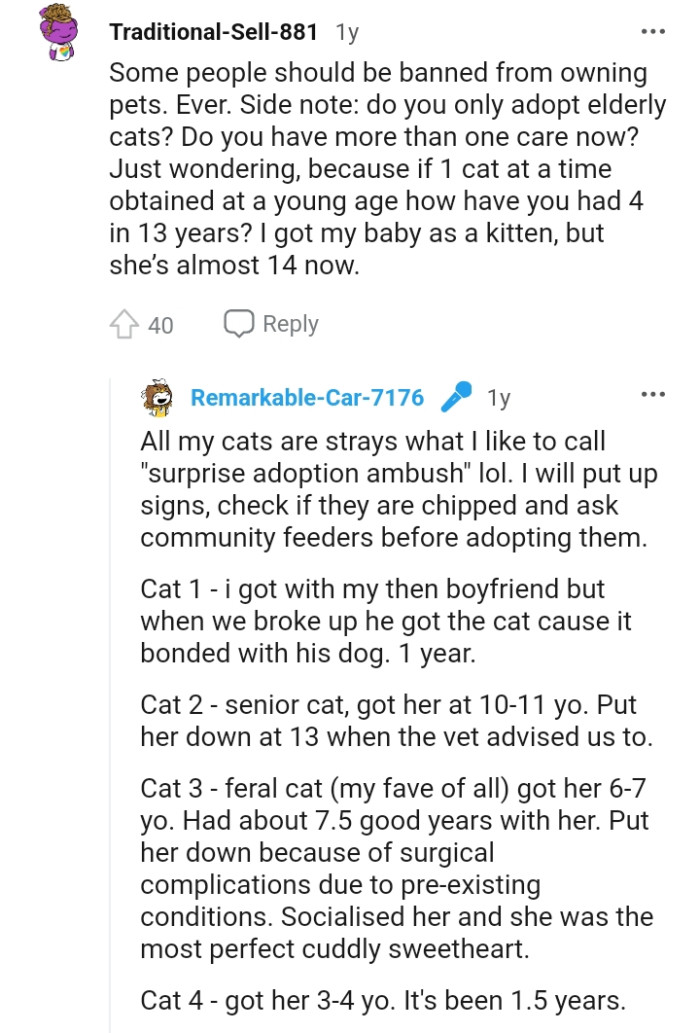Click the microphone OP badge beside Remarkable-Car-7176

click(x=457, y=397)
